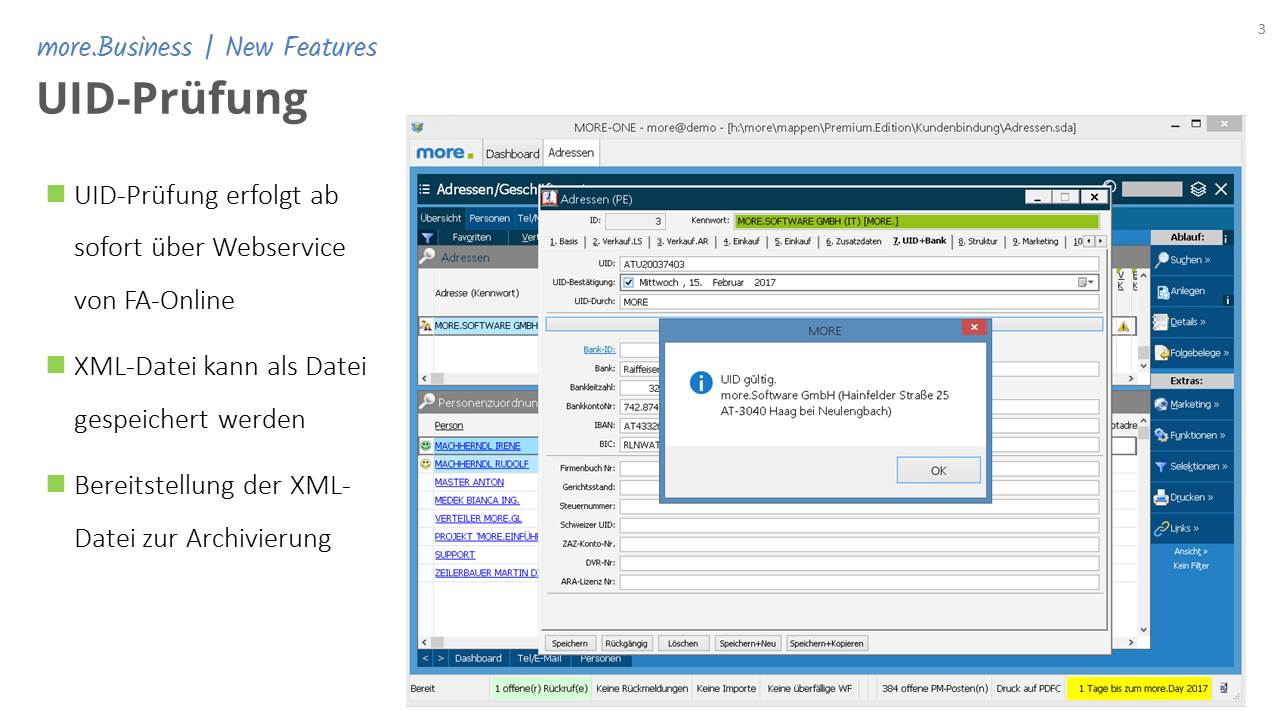Click the Speichern+Kopieren button
Screen dimensions: 1279x720
click(x=827, y=643)
